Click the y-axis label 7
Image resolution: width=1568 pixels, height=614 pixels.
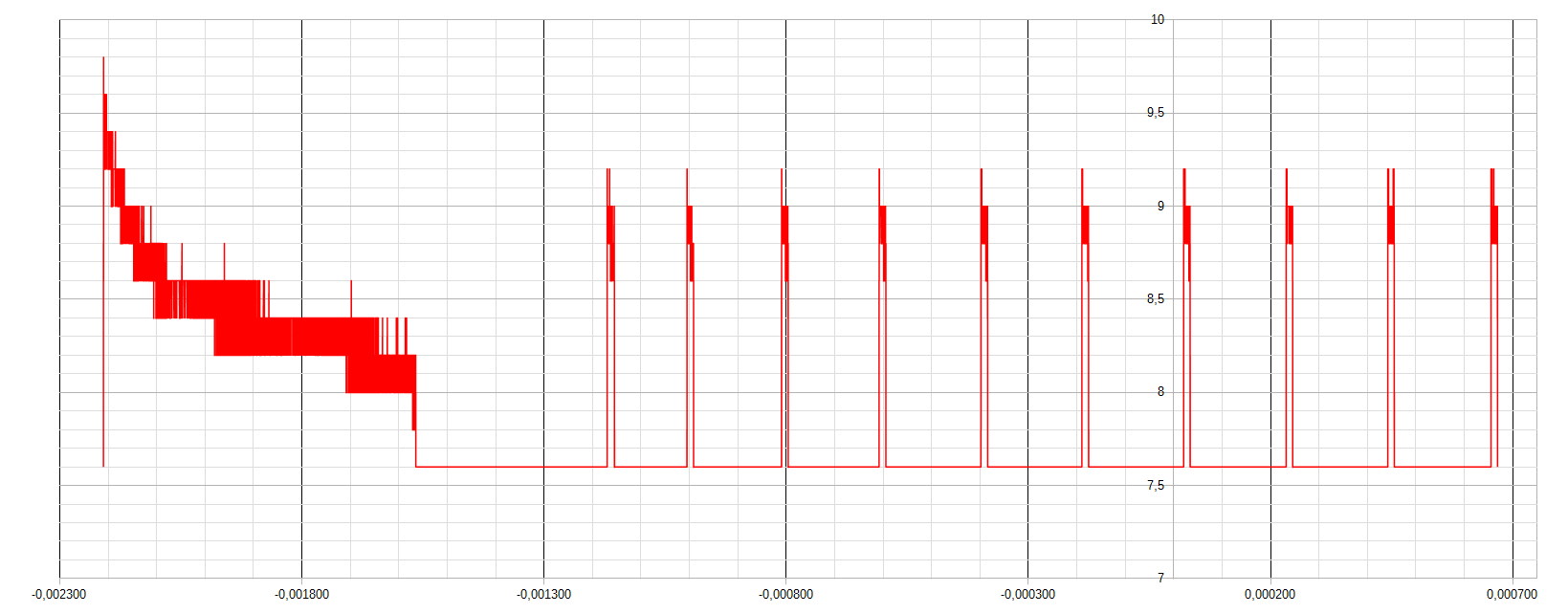[1160, 578]
